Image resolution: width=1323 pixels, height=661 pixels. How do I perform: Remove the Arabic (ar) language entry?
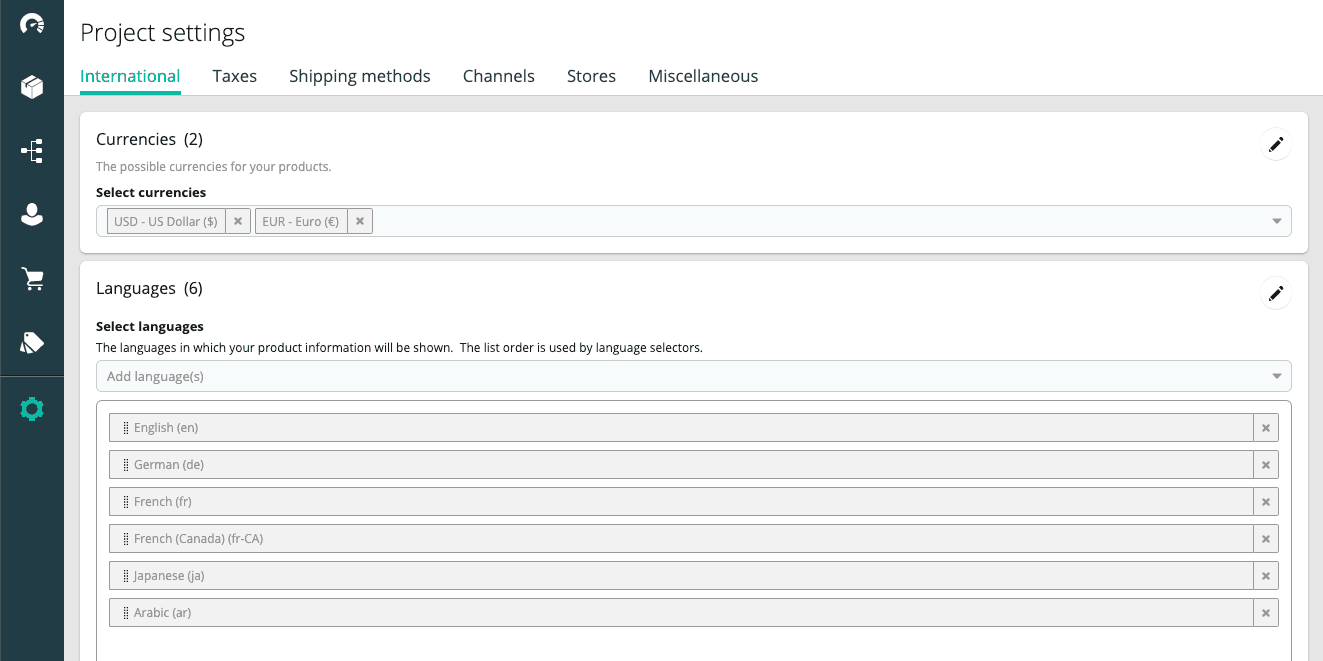(x=1265, y=612)
